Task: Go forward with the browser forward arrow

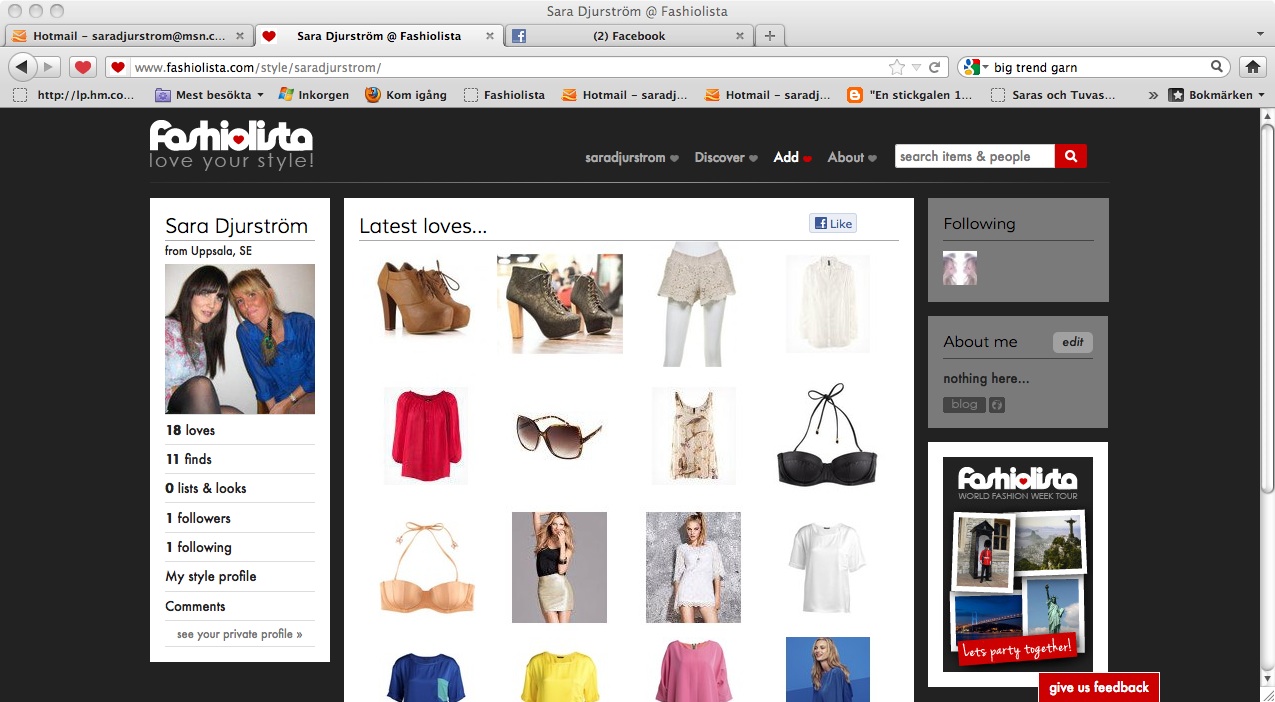Action: point(49,67)
